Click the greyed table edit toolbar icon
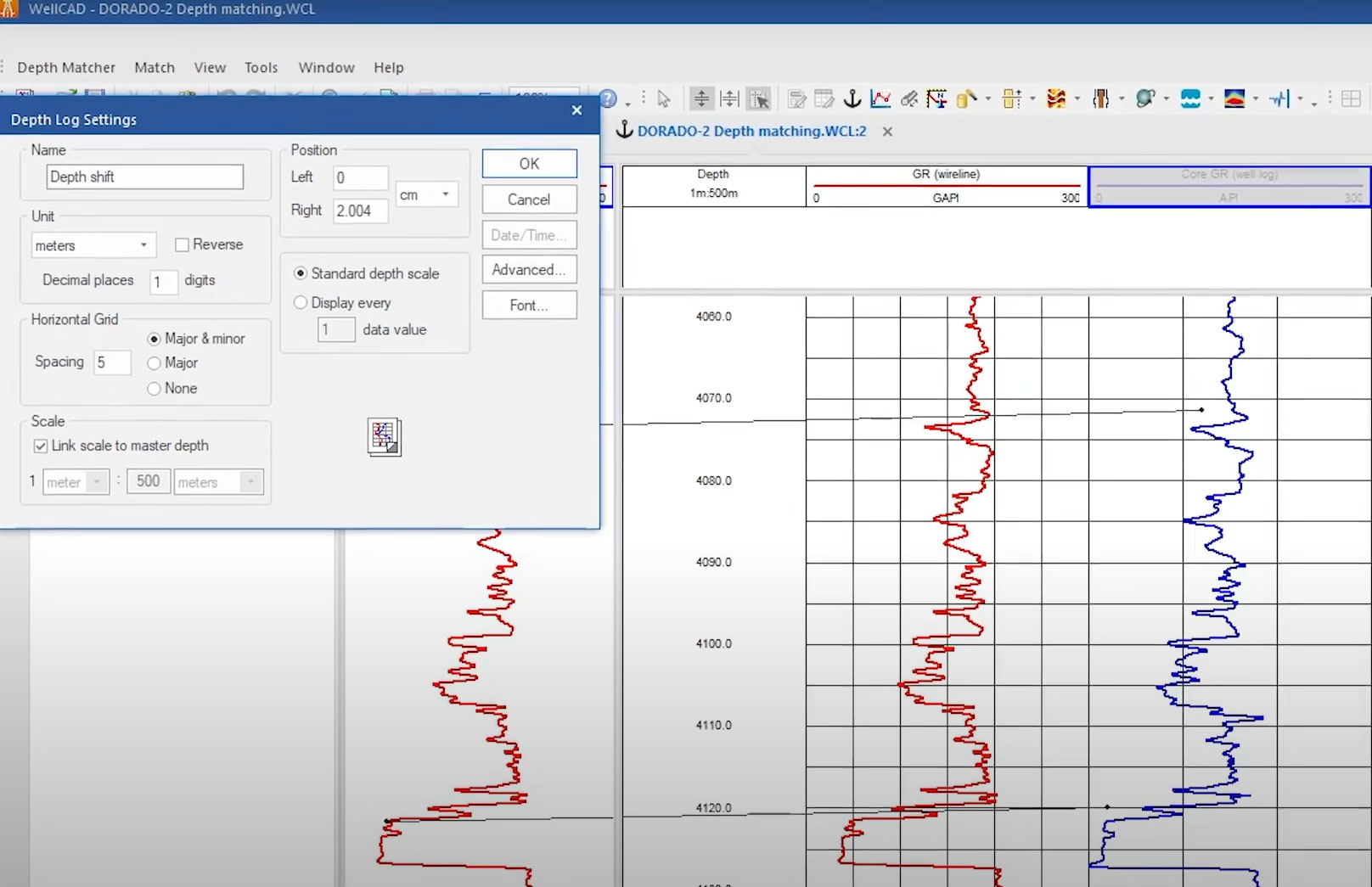This screenshot has width=1372, height=887. pyautogui.click(x=824, y=99)
